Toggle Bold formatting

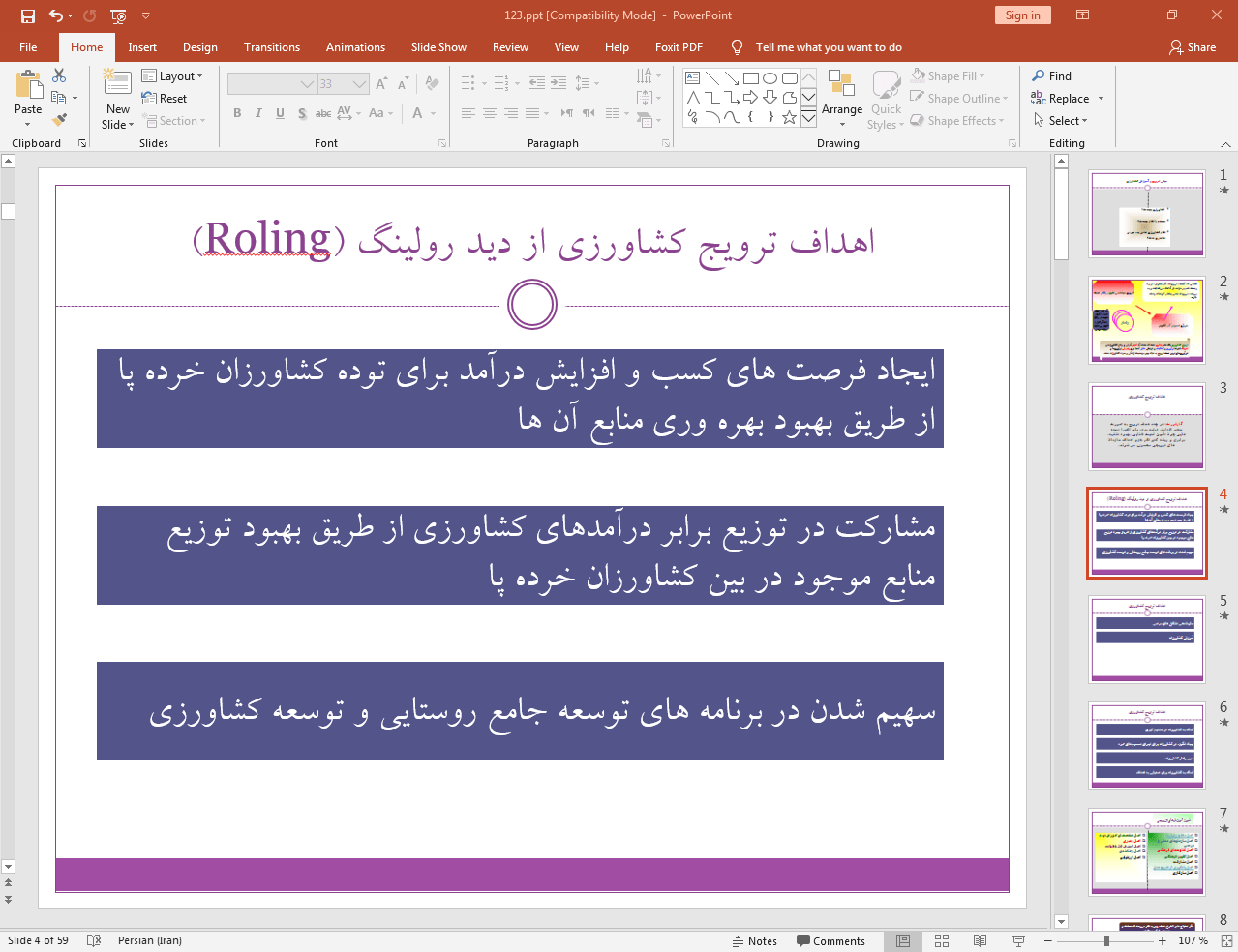(237, 113)
